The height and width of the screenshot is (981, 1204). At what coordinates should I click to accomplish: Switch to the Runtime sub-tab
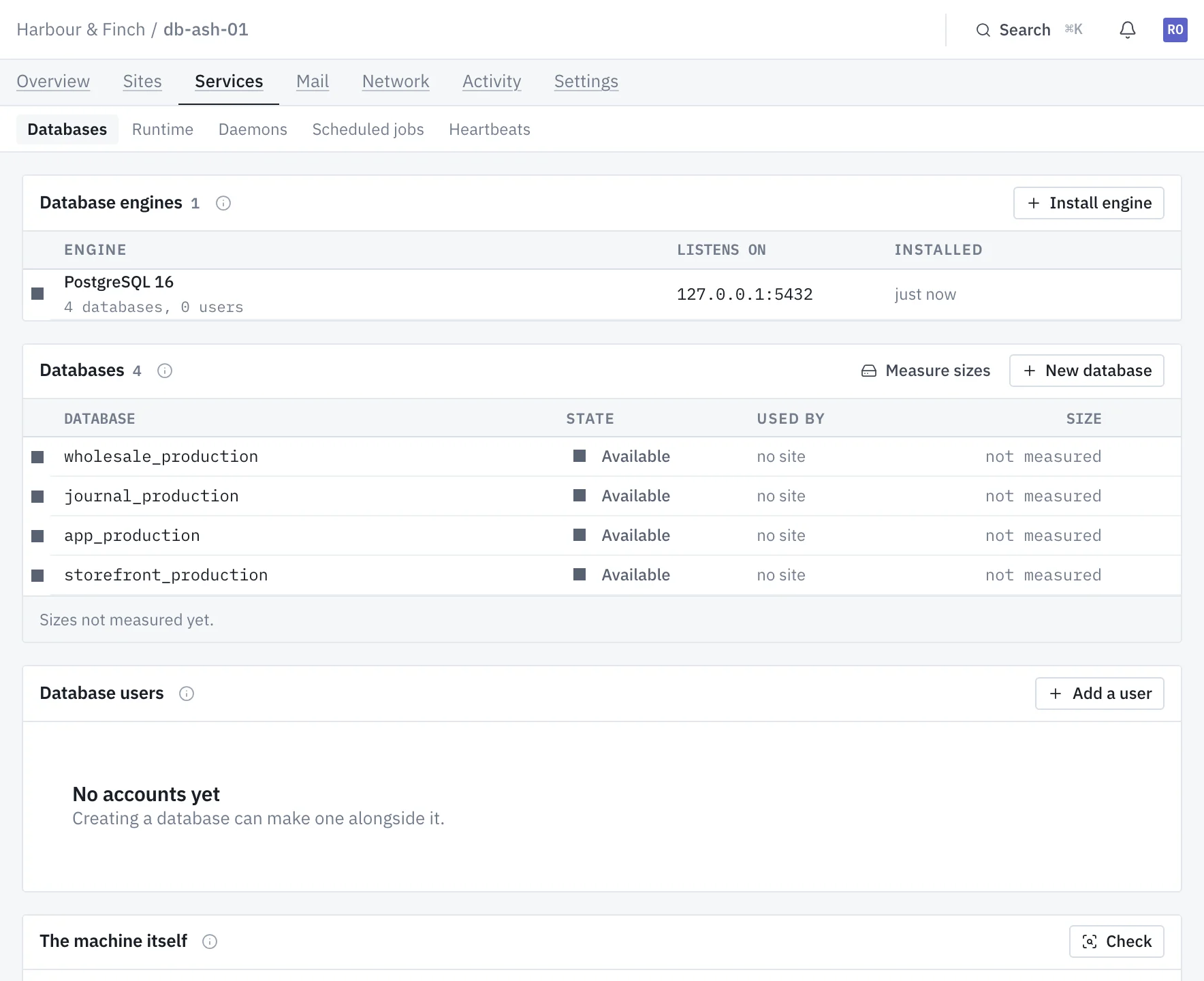pyautogui.click(x=163, y=129)
